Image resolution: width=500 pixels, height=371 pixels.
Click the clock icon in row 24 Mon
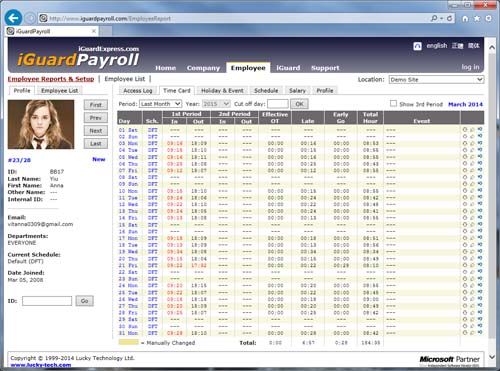pyautogui.click(x=465, y=285)
